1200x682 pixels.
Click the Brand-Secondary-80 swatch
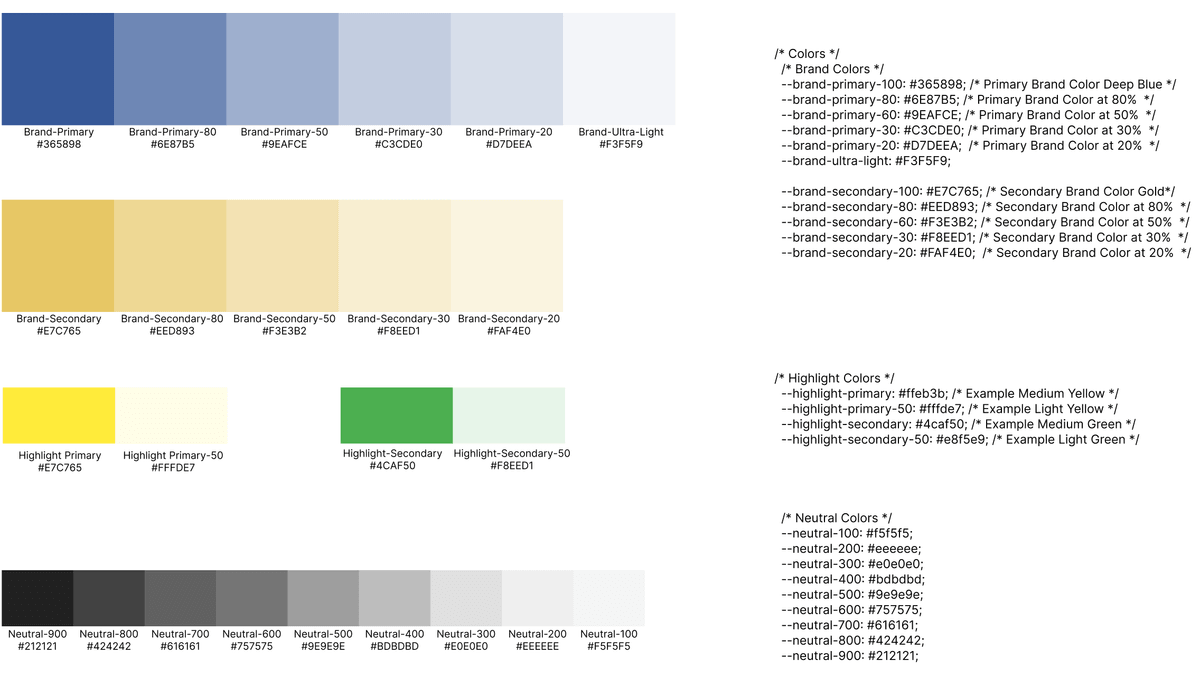click(170, 256)
